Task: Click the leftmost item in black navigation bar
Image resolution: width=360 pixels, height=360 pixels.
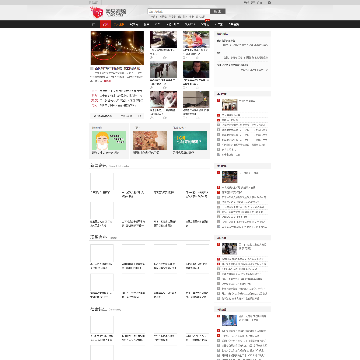Action: 93,24
